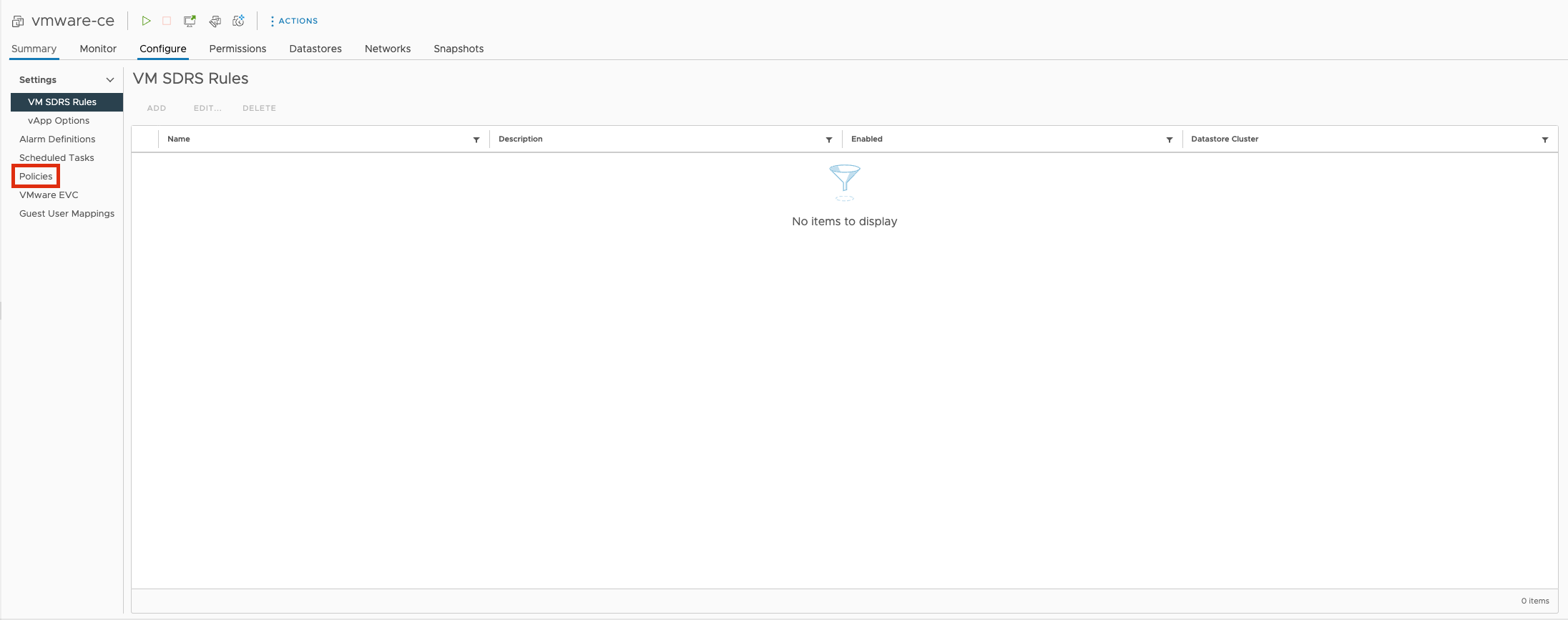Screen dimensions: 1568x620
Task: Switch to the Monitor tab
Action: (98, 49)
